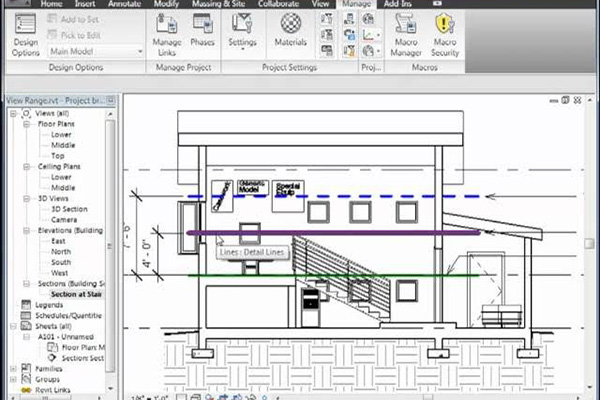This screenshot has height=400, width=600.
Task: Switch to the Insert ribbon tab
Action: tap(85, 4)
